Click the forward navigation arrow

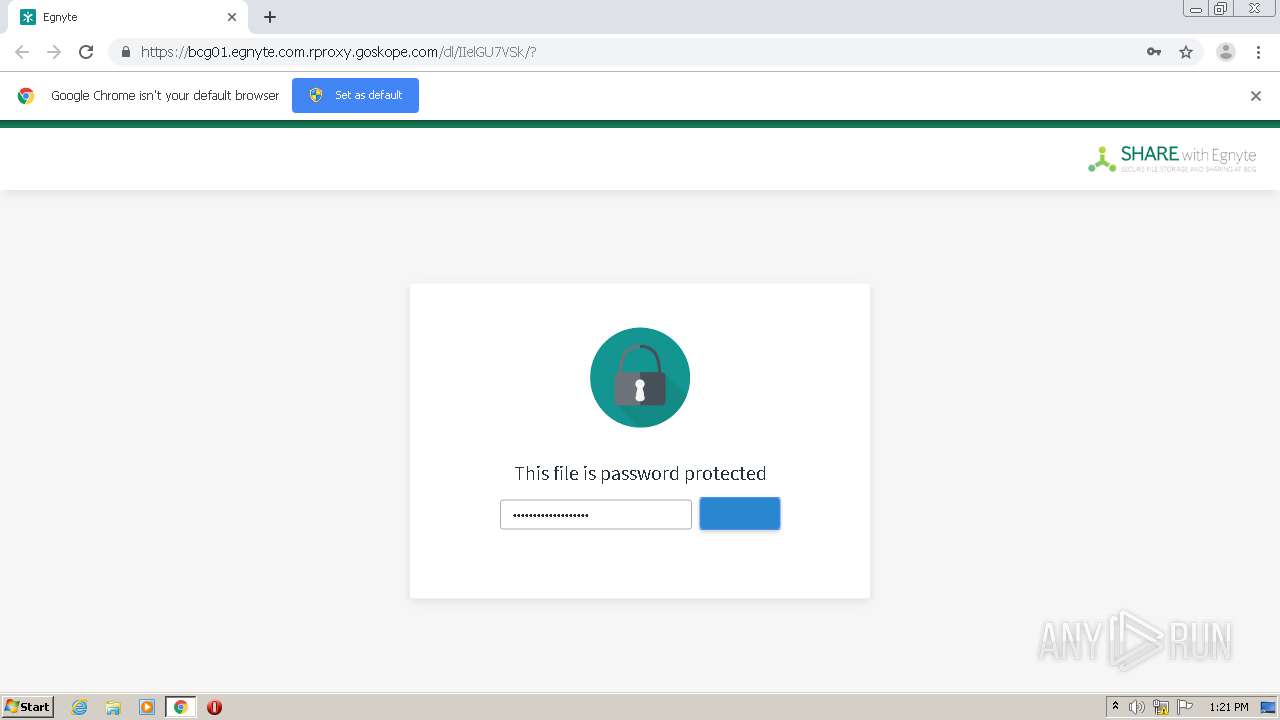coord(54,52)
